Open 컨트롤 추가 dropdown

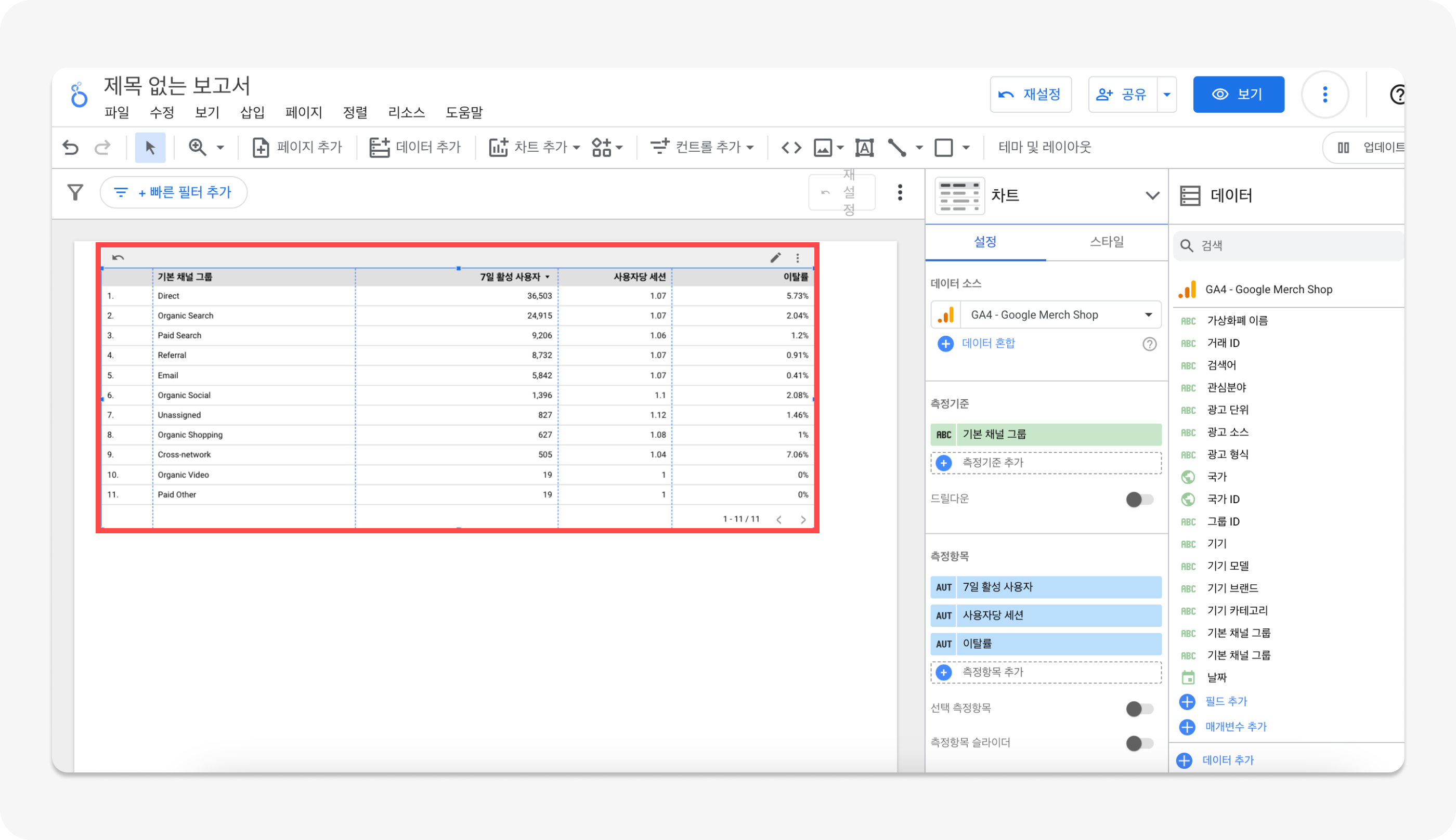point(702,148)
